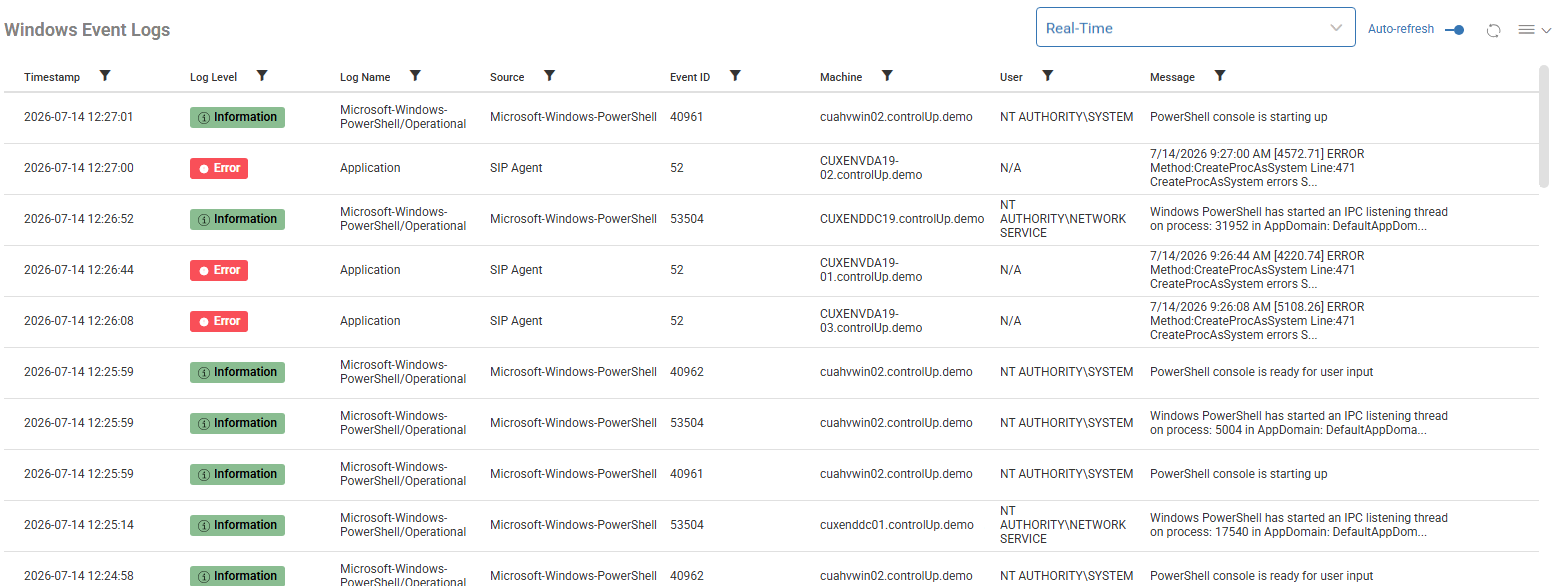Select the Information badge at 12:27:01
This screenshot has width=1554, height=586.
237,117
